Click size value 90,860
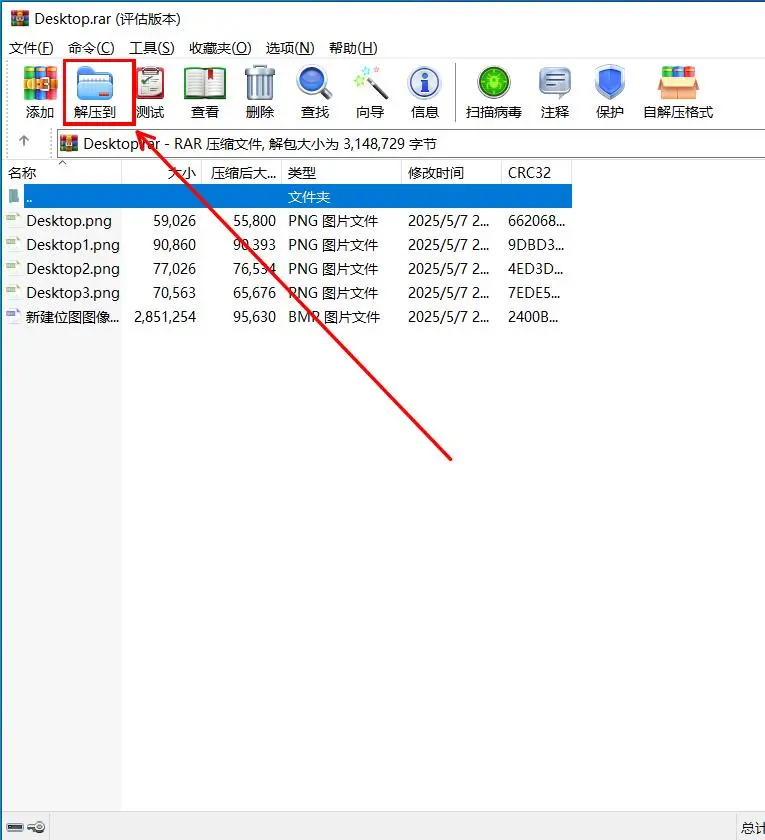The height and width of the screenshot is (840, 765). coord(174,245)
